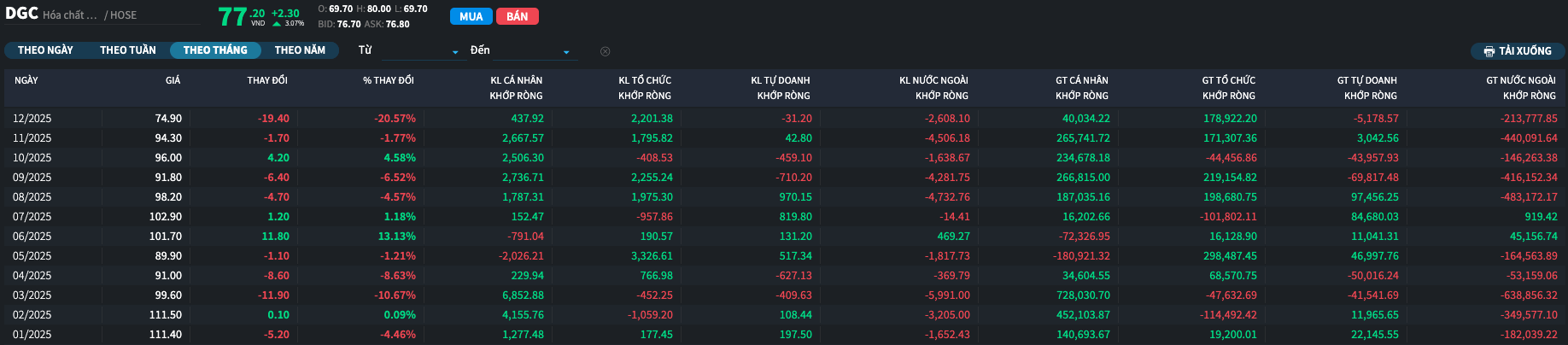Click the green up-triangle price change indicator
The image size is (1568, 345).
[277, 24]
